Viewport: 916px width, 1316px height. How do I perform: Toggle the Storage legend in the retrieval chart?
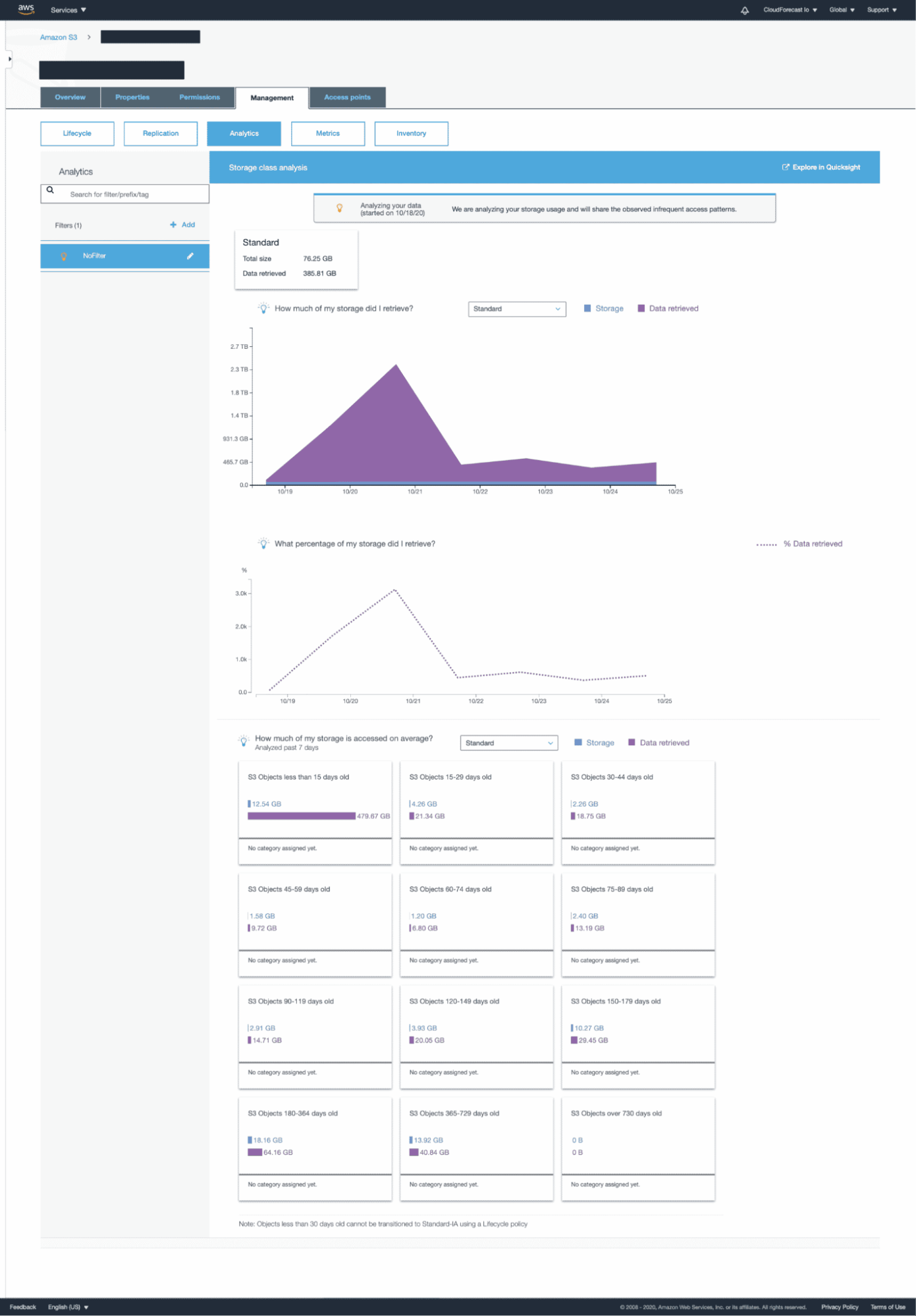pos(603,309)
